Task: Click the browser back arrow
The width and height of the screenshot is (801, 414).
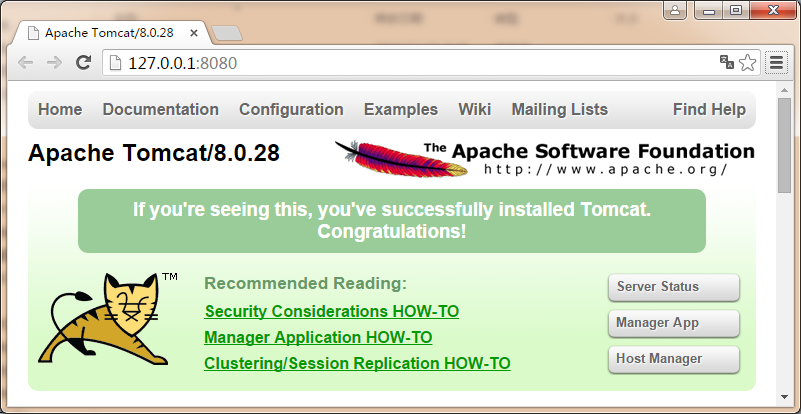Action: (x=25, y=63)
